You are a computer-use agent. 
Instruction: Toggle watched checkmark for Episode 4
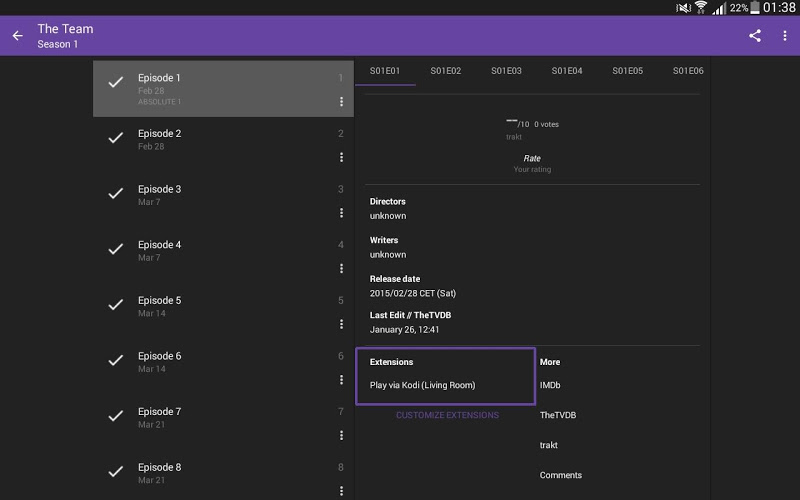(x=116, y=250)
